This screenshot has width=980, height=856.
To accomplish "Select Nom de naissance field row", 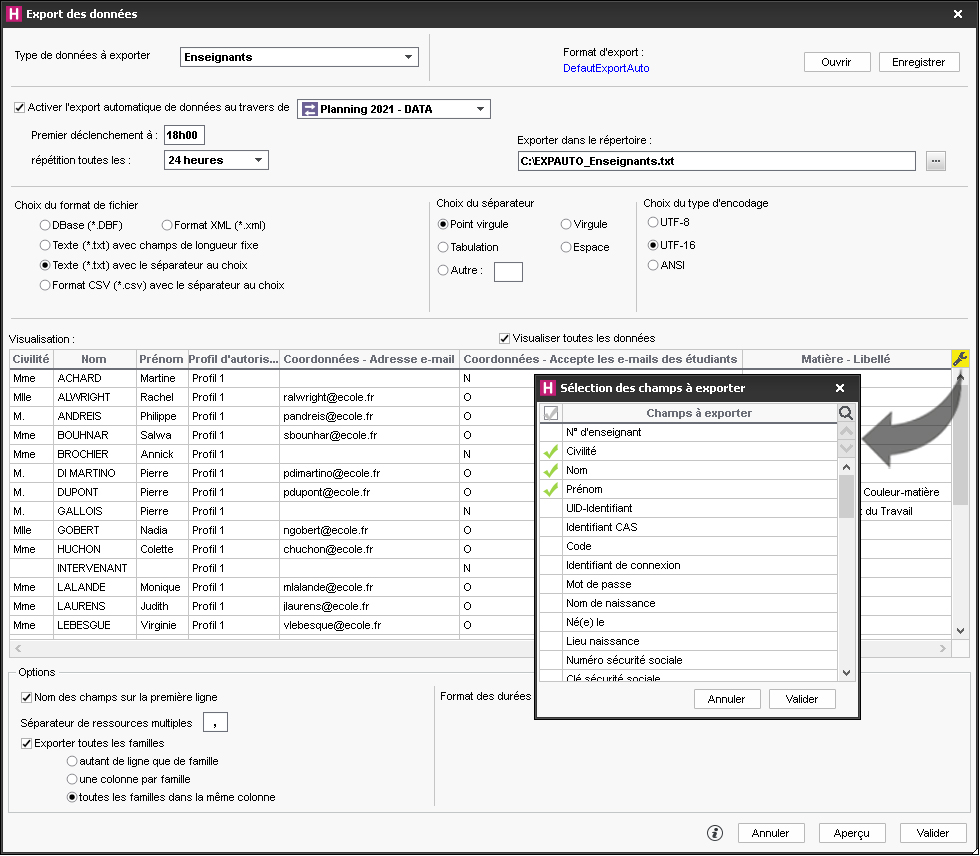I will pyautogui.click(x=688, y=604).
